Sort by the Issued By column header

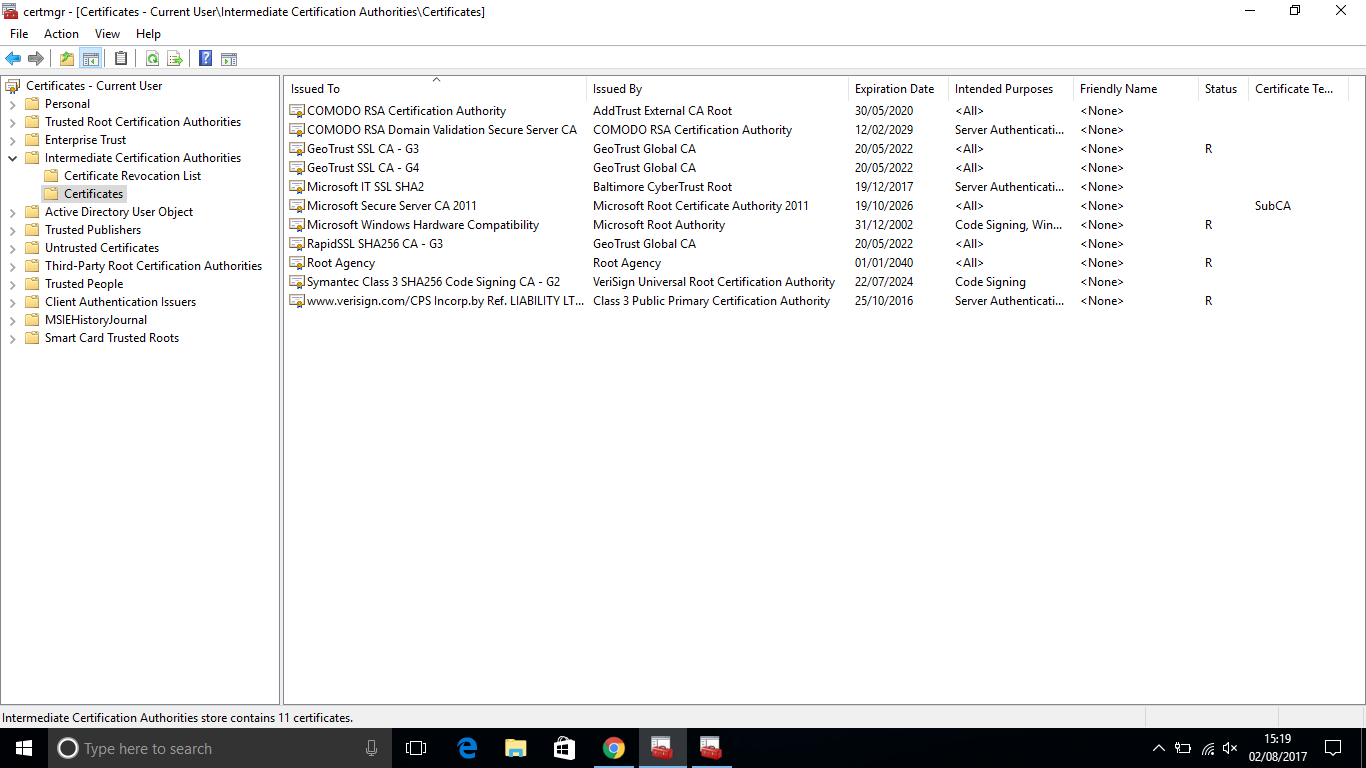[717, 89]
